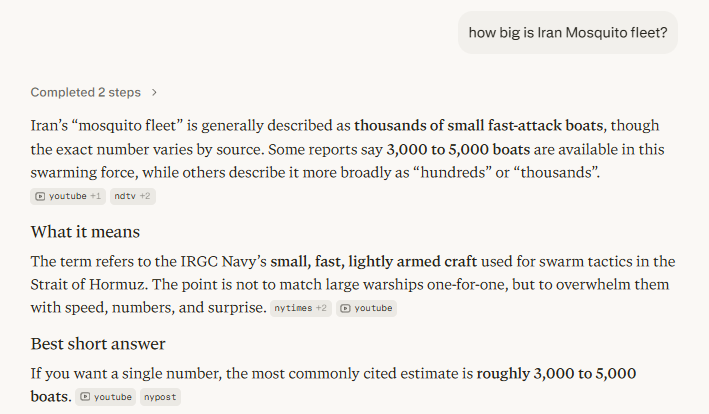Click the 'Completed 2 steps' label
This screenshot has height=414, width=709.
tap(85, 93)
